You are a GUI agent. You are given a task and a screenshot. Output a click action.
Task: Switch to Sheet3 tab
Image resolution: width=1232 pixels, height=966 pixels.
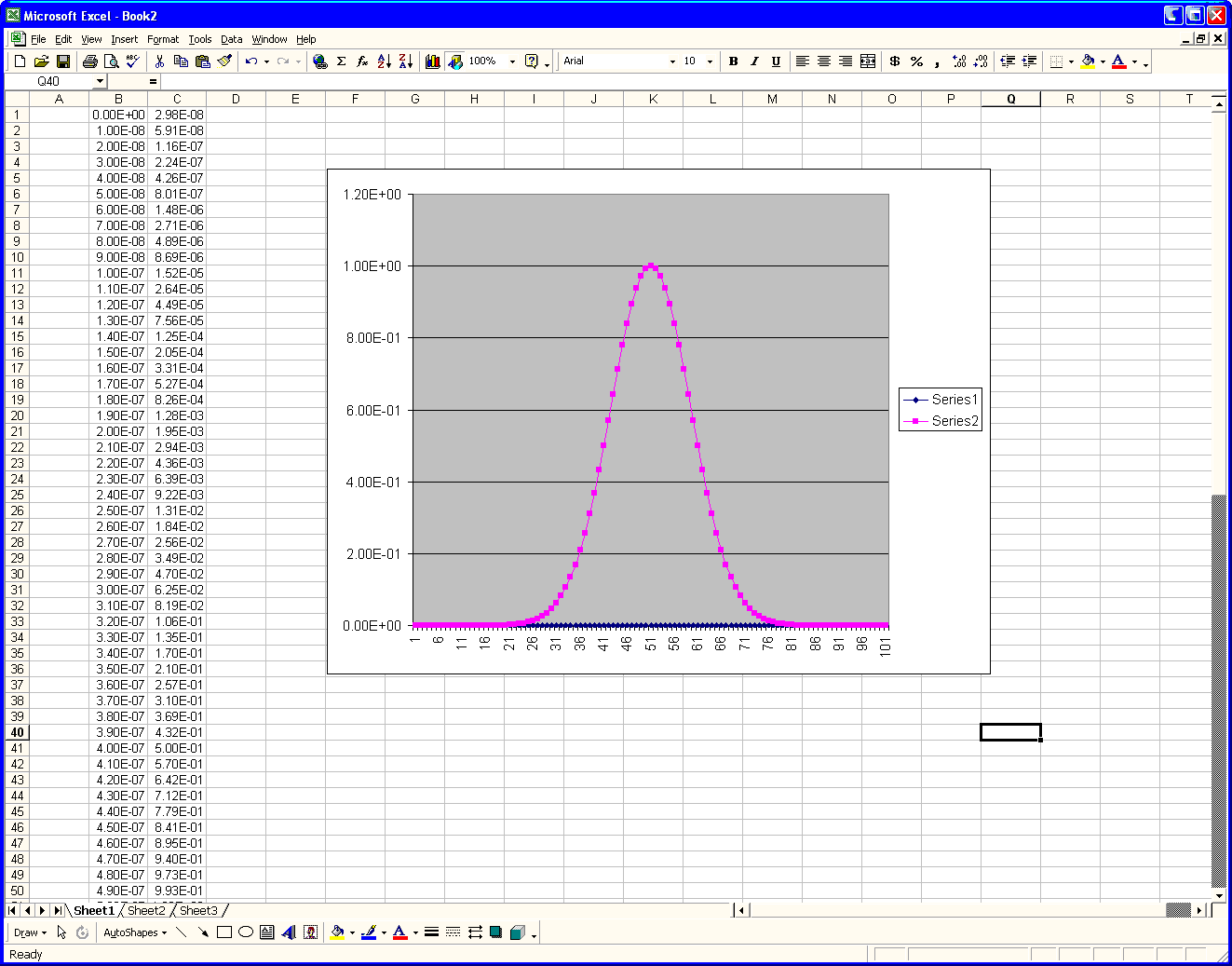pos(198,910)
